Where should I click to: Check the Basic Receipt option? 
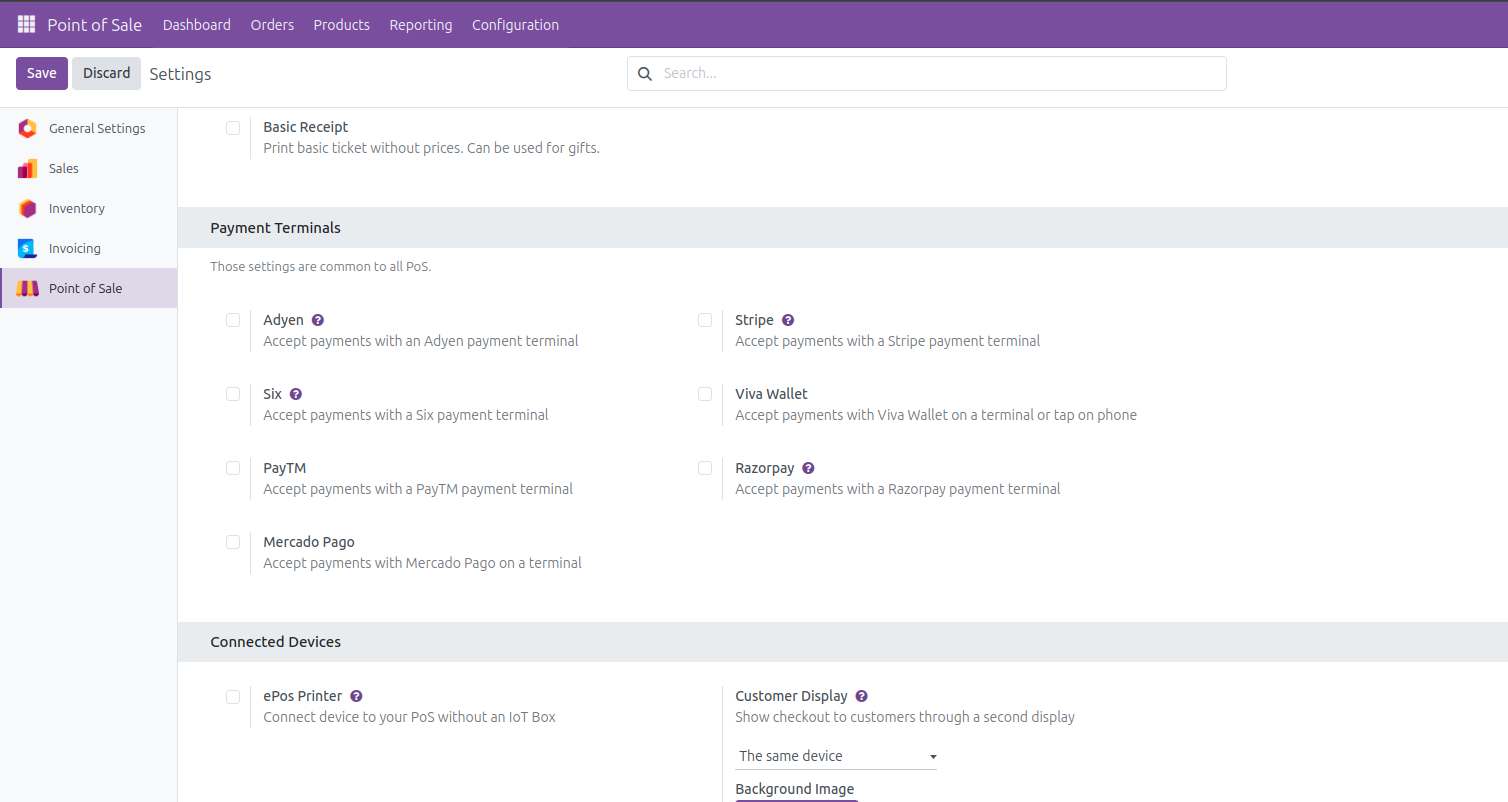233,127
